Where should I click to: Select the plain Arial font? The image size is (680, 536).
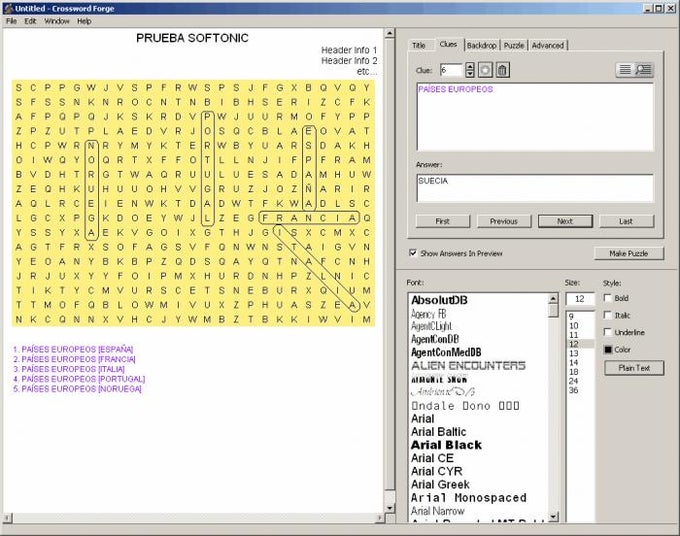pyautogui.click(x=422, y=419)
